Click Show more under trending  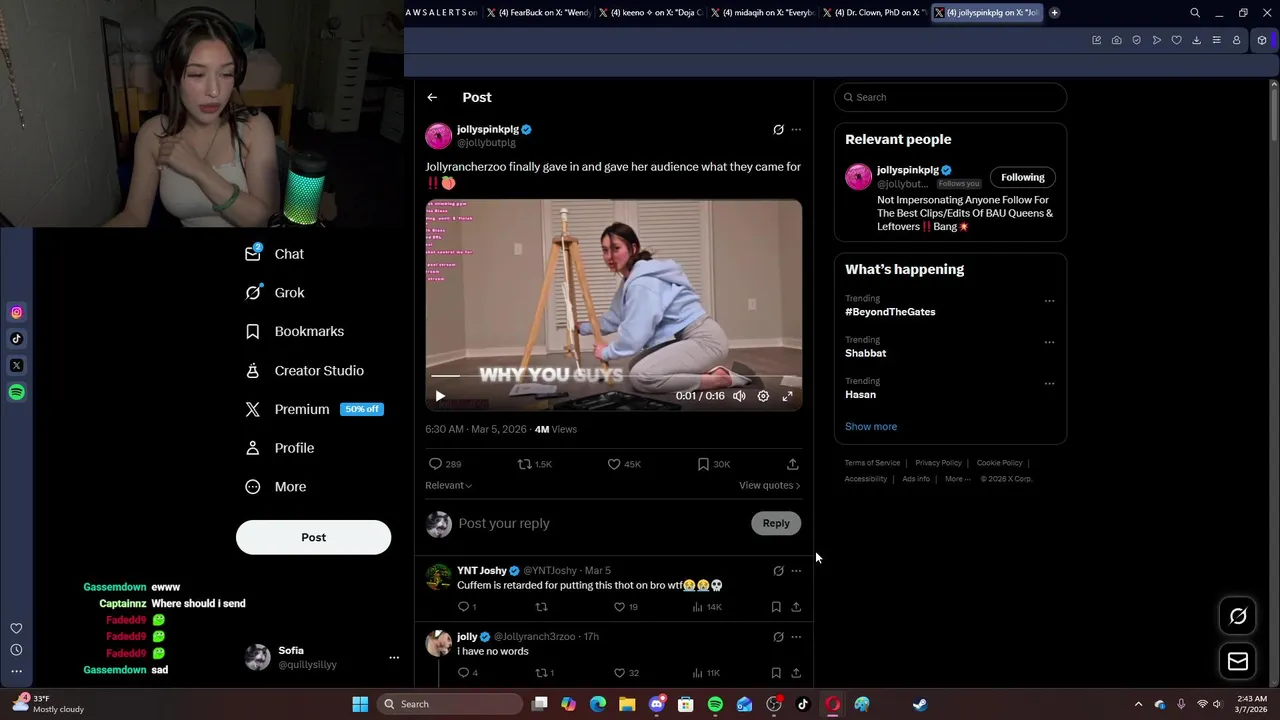tap(871, 427)
